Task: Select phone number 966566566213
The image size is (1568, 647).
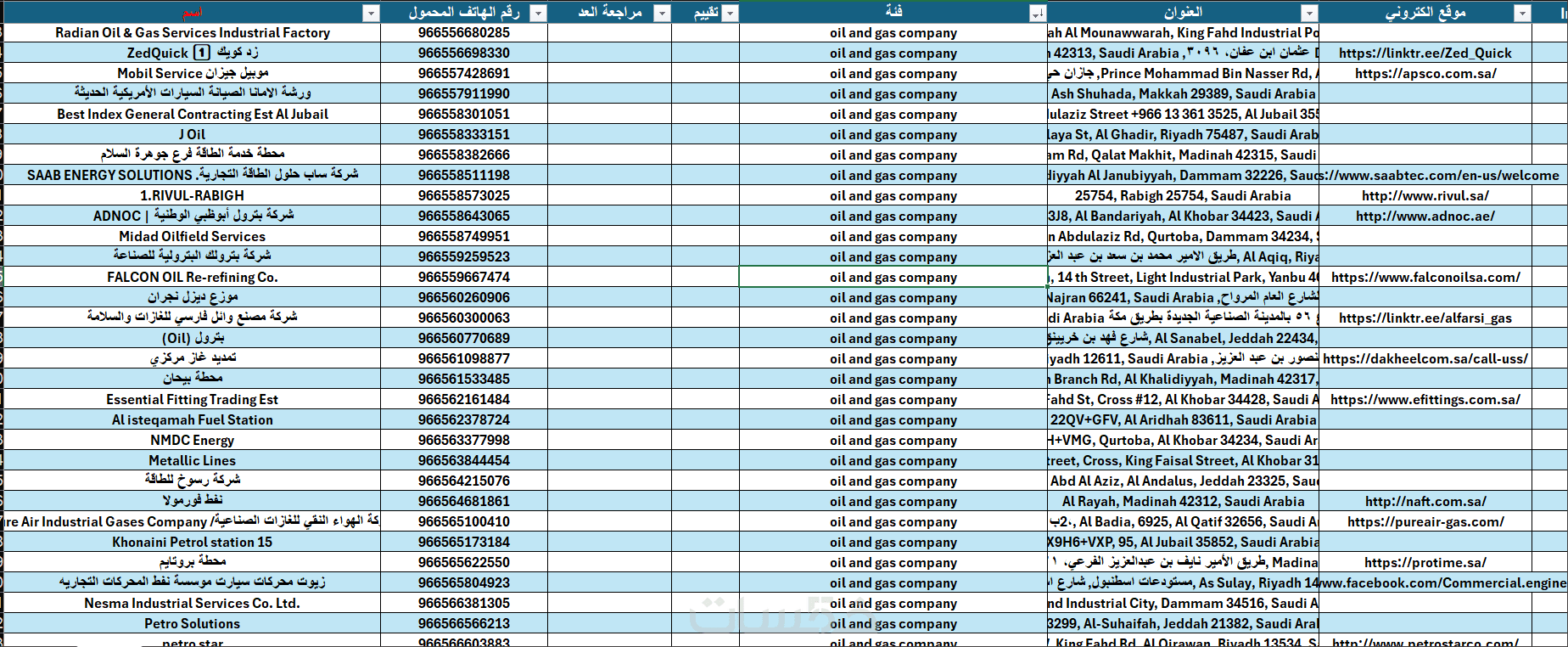Action: [x=464, y=623]
